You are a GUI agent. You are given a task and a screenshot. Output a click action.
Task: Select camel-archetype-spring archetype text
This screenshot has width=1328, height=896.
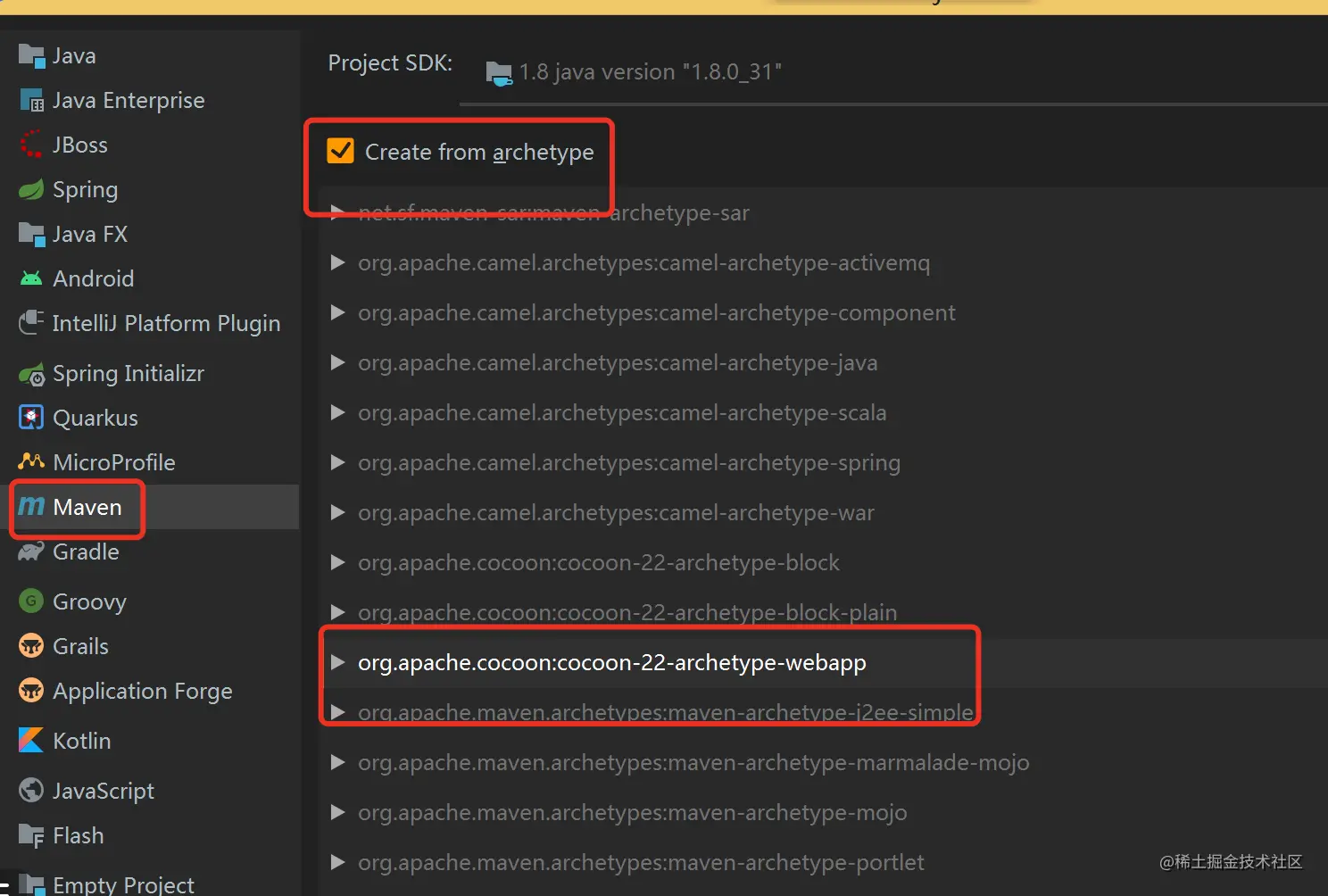(x=629, y=463)
